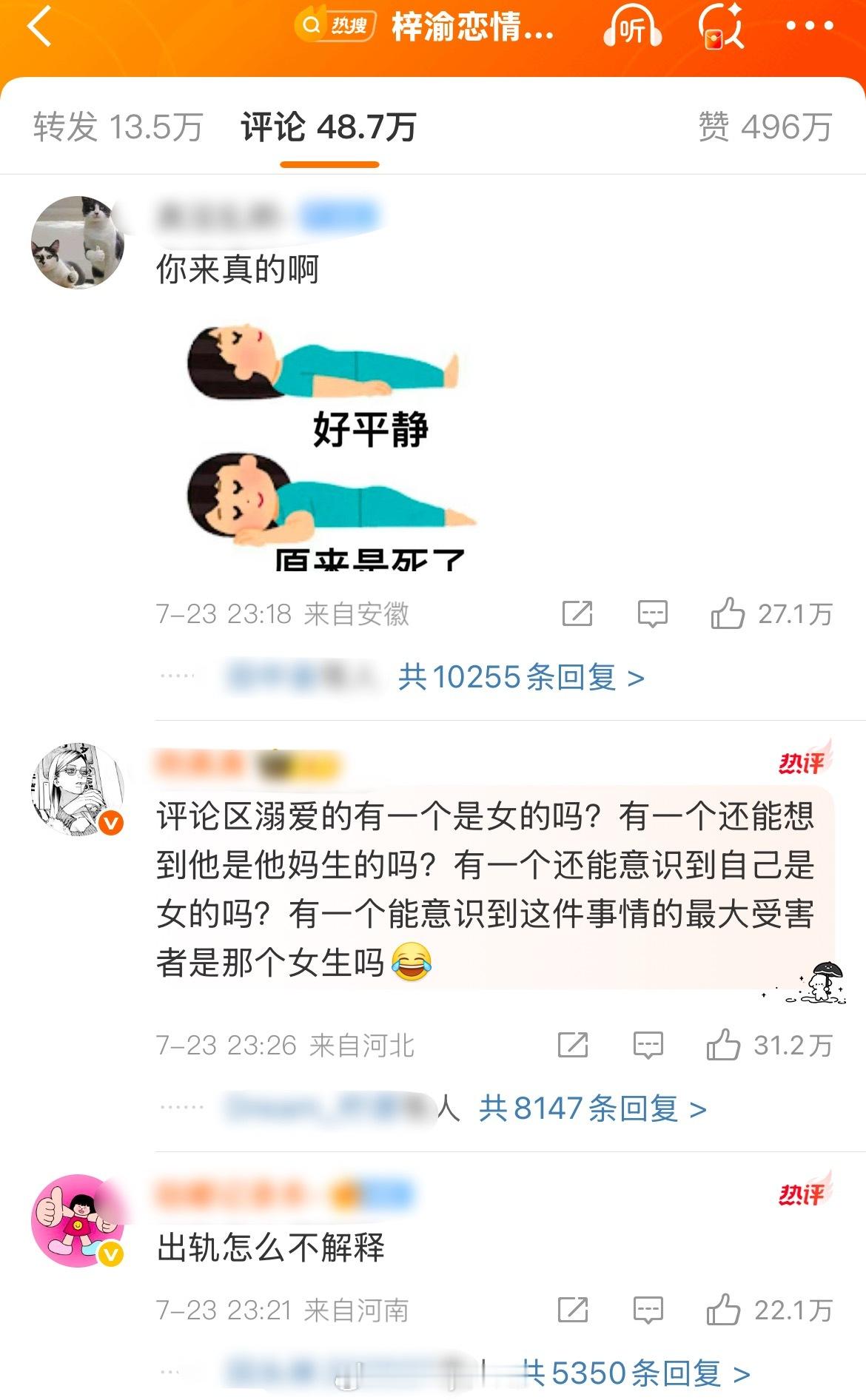Open the three-dot more menu

point(810,26)
